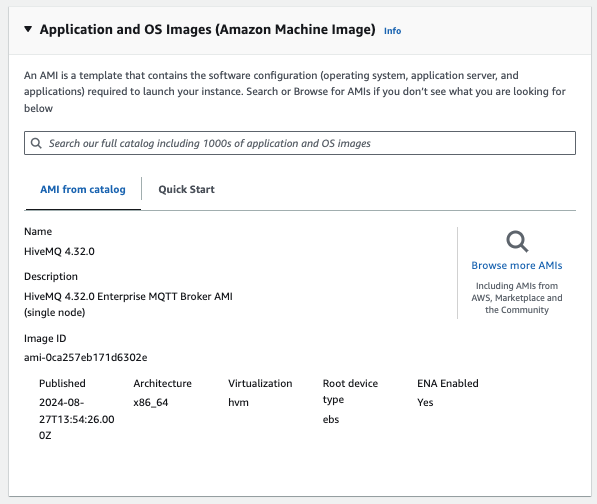Click the Published column label
Screen dimensions: 597x504
[x=62, y=383]
